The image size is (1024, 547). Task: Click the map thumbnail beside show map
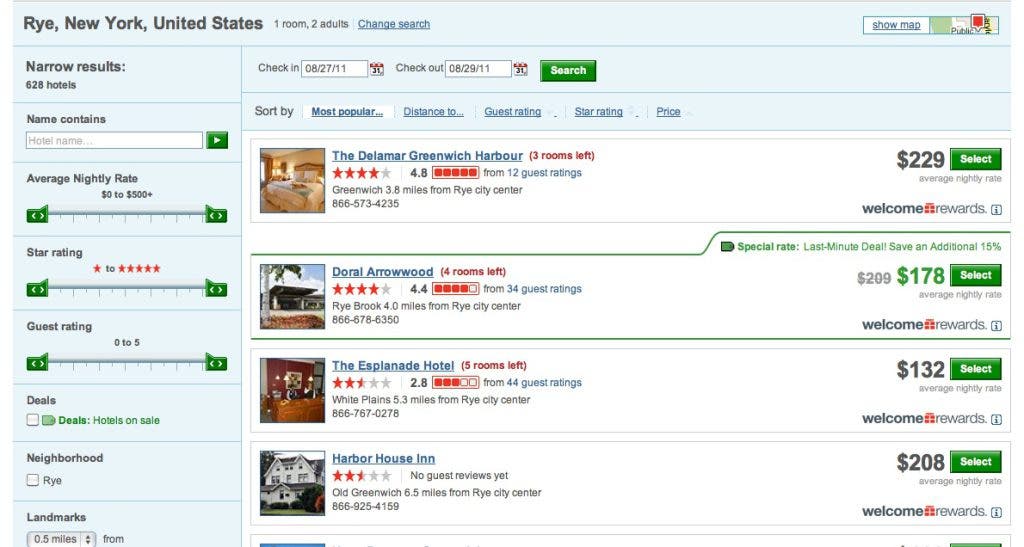(x=964, y=25)
